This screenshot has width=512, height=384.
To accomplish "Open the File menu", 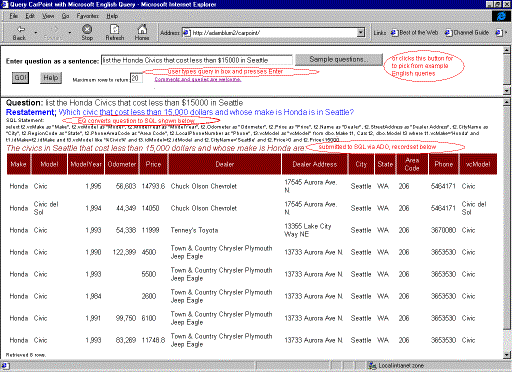I will (13, 16).
